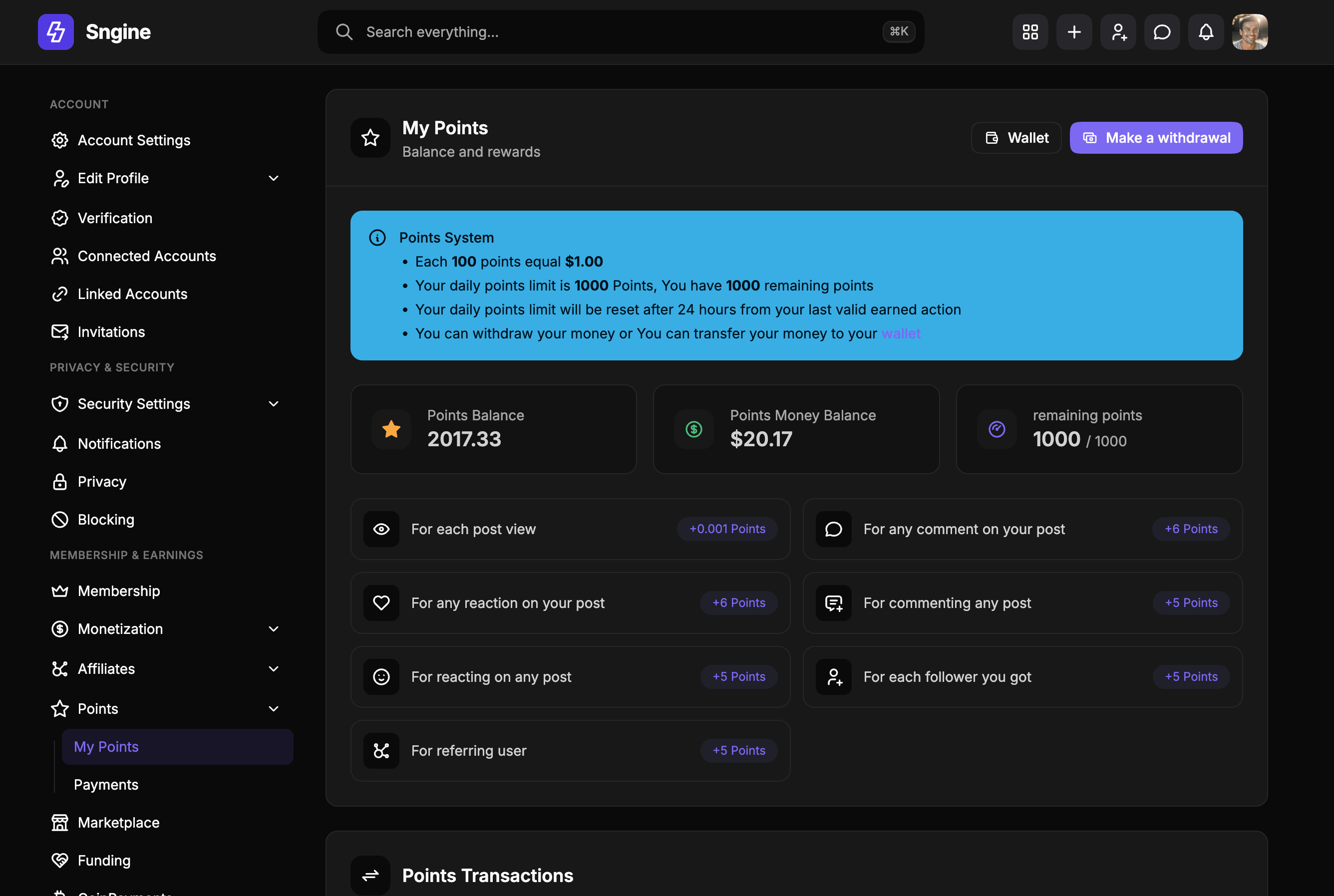Focus the Search everything field
This screenshot has height=896, width=1334.
pos(621,32)
